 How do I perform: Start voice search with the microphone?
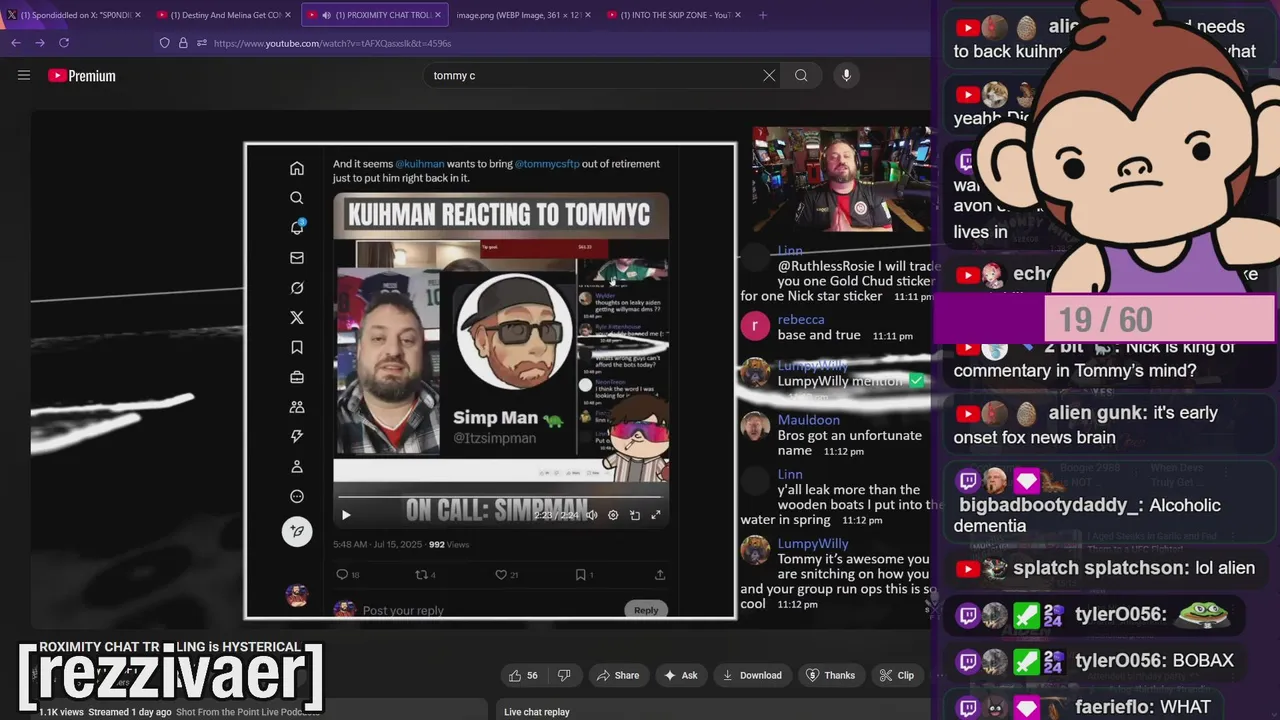coord(846,75)
